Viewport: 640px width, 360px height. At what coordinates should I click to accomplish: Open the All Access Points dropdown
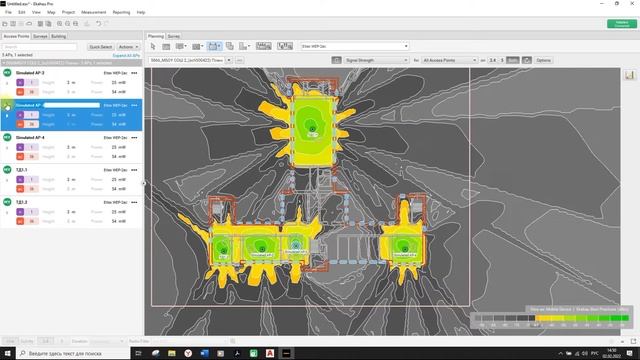pos(449,60)
